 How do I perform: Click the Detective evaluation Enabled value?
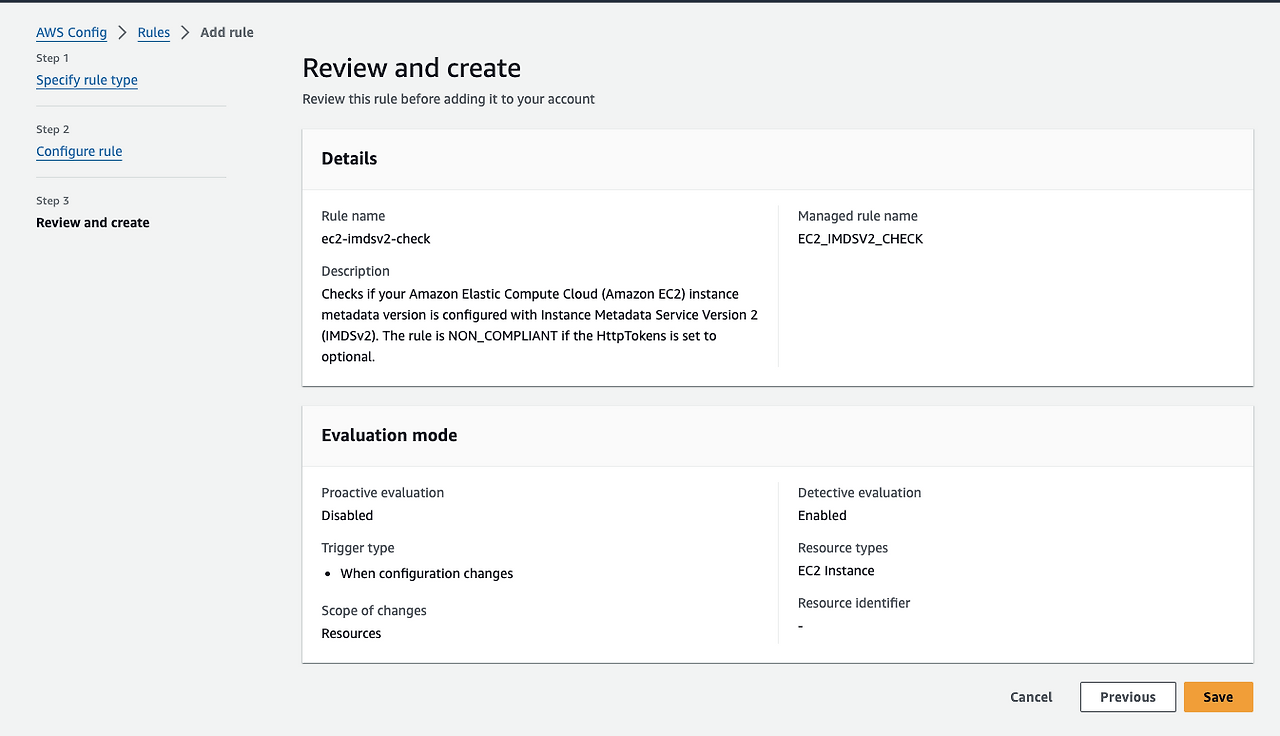coord(822,516)
